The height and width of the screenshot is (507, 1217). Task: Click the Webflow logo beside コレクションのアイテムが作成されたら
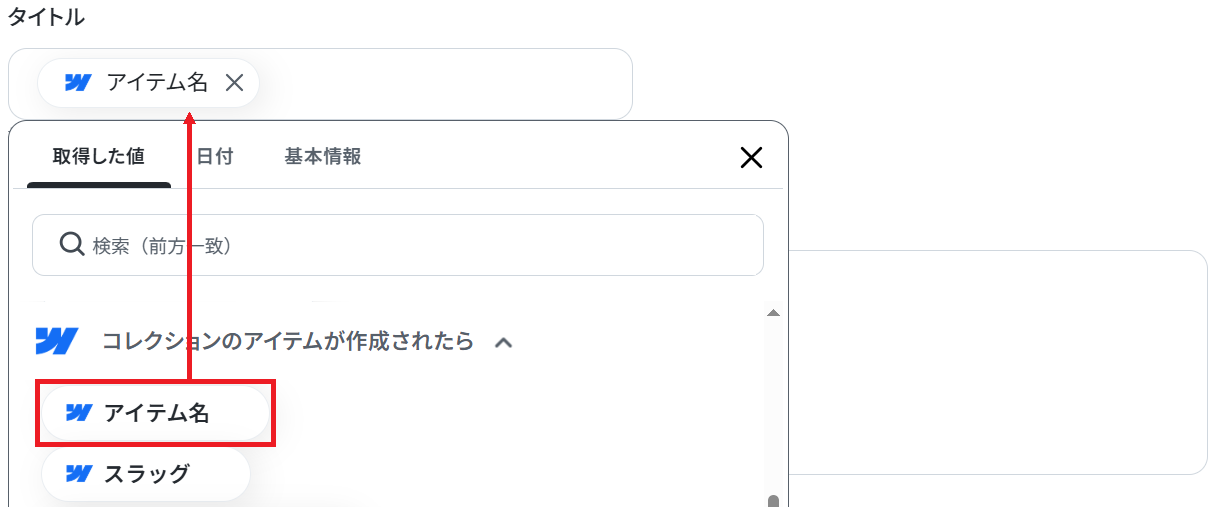click(x=56, y=341)
